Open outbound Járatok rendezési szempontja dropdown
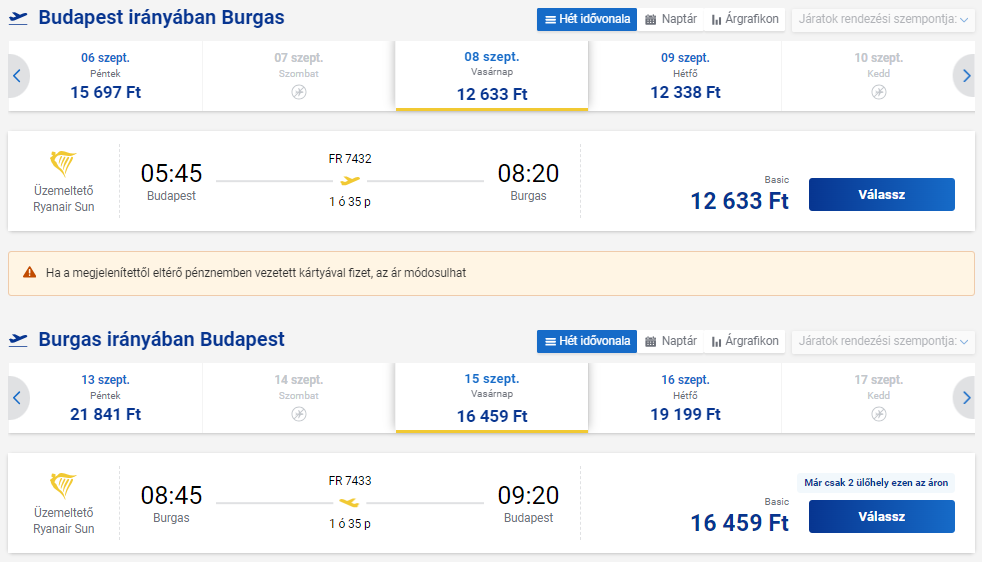The width and height of the screenshot is (982, 562). [x=883, y=19]
